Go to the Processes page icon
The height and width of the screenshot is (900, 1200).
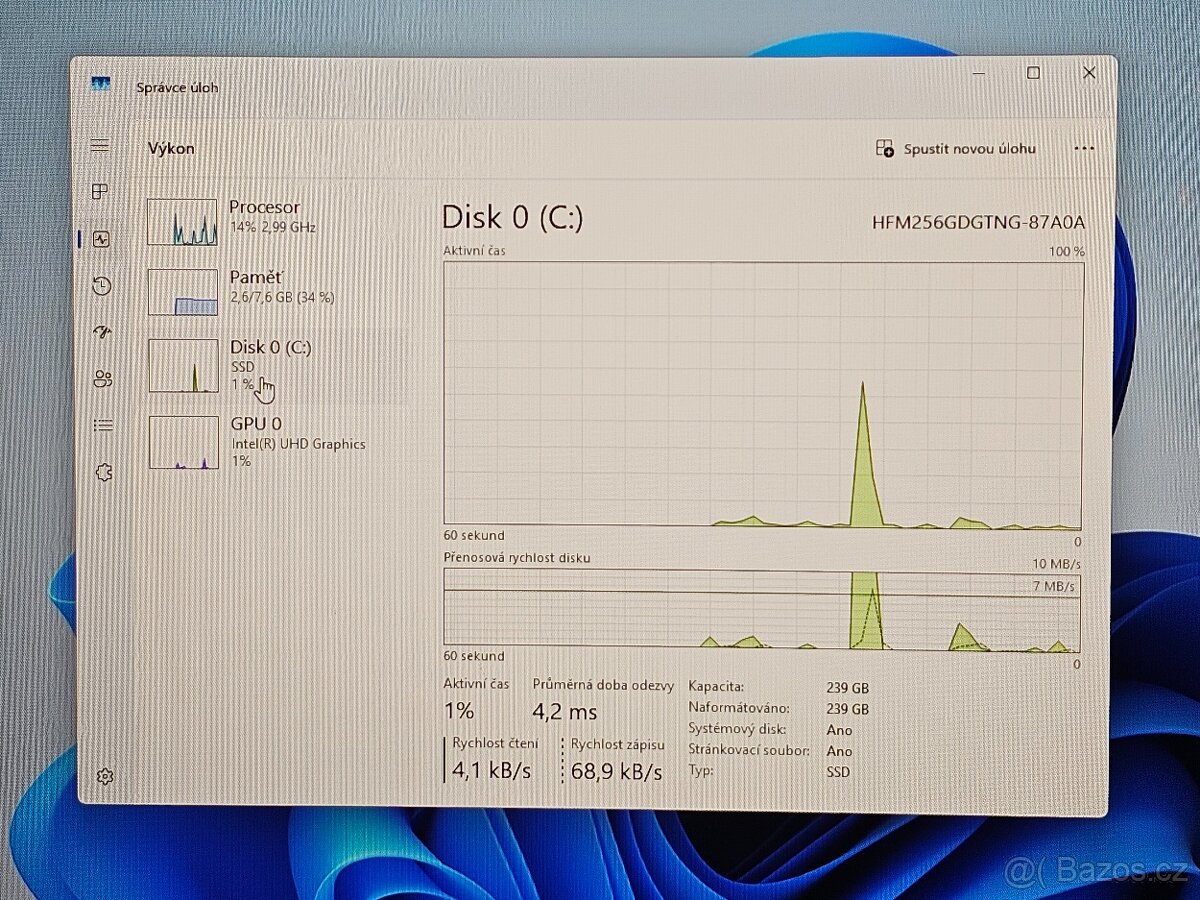[x=100, y=192]
